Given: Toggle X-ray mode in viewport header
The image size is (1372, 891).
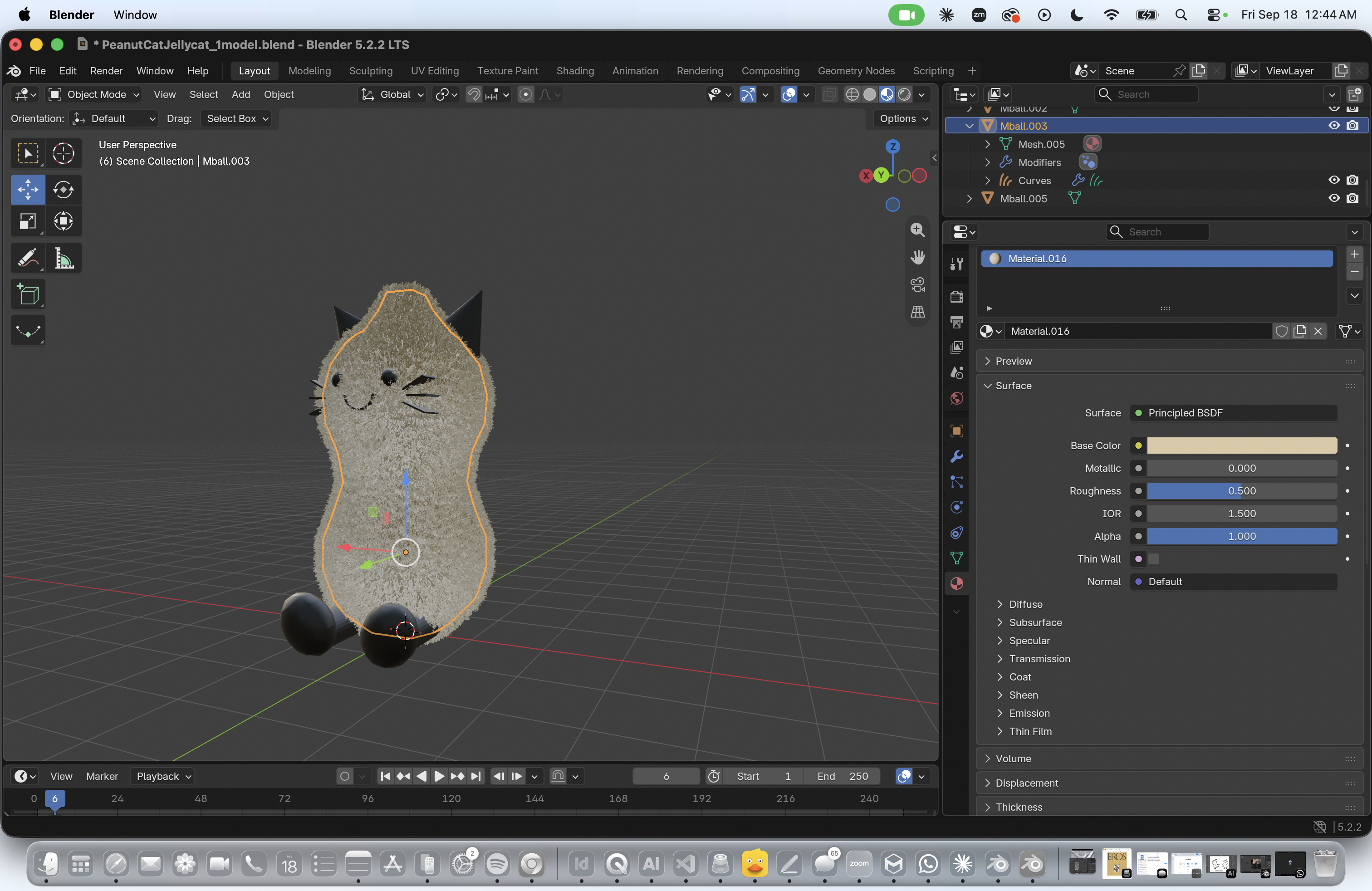Looking at the screenshot, I should tap(829, 94).
